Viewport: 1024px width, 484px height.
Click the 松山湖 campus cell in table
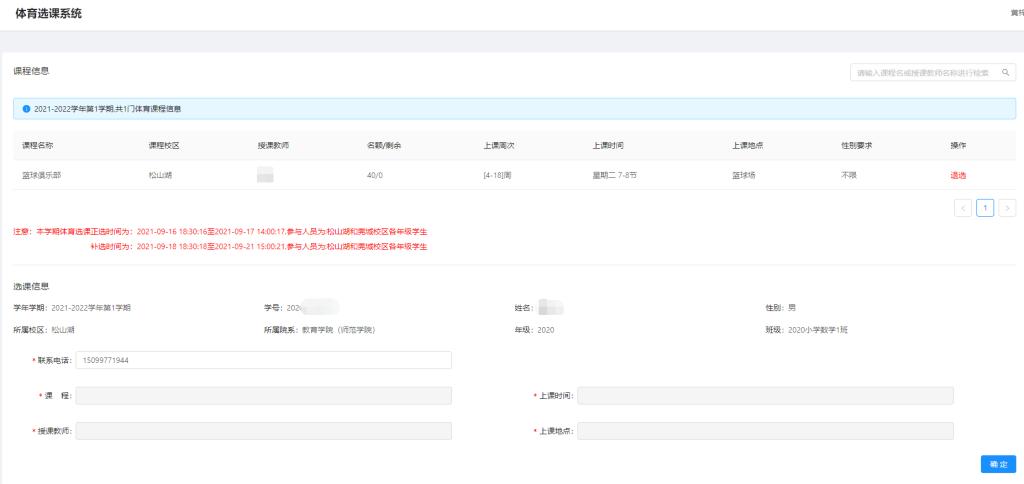click(160, 175)
